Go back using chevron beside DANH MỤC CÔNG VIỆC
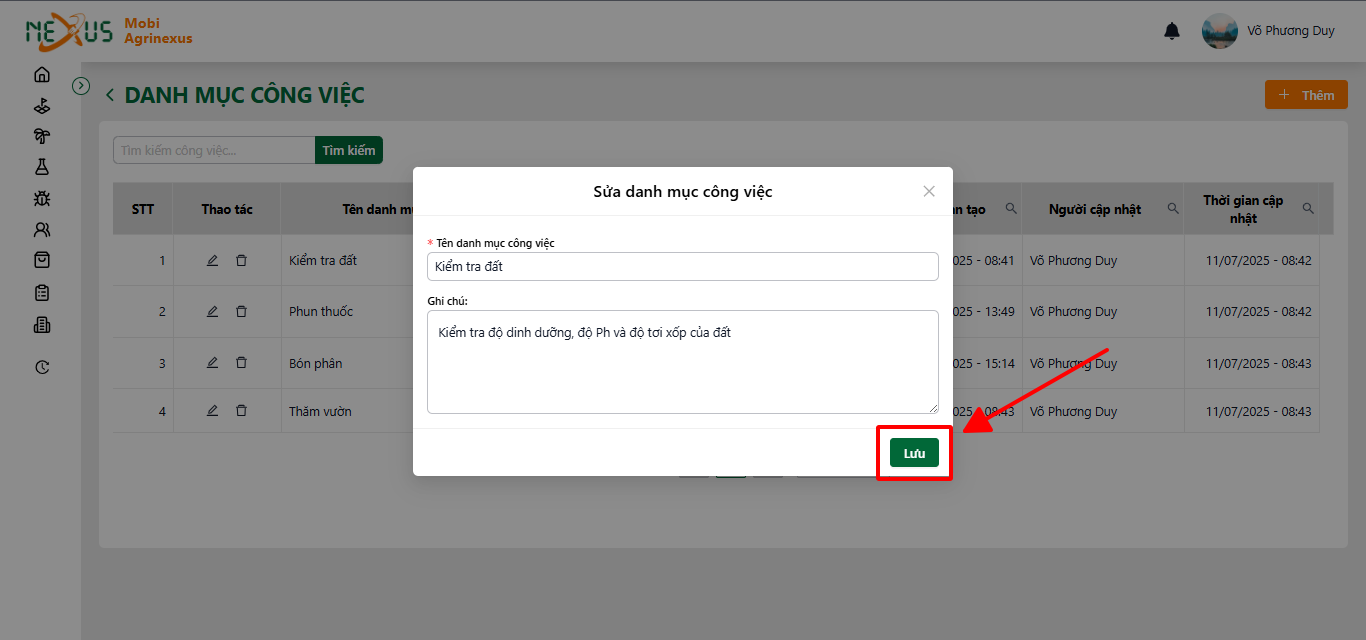Viewport: 1366px width, 640px height. [110, 96]
